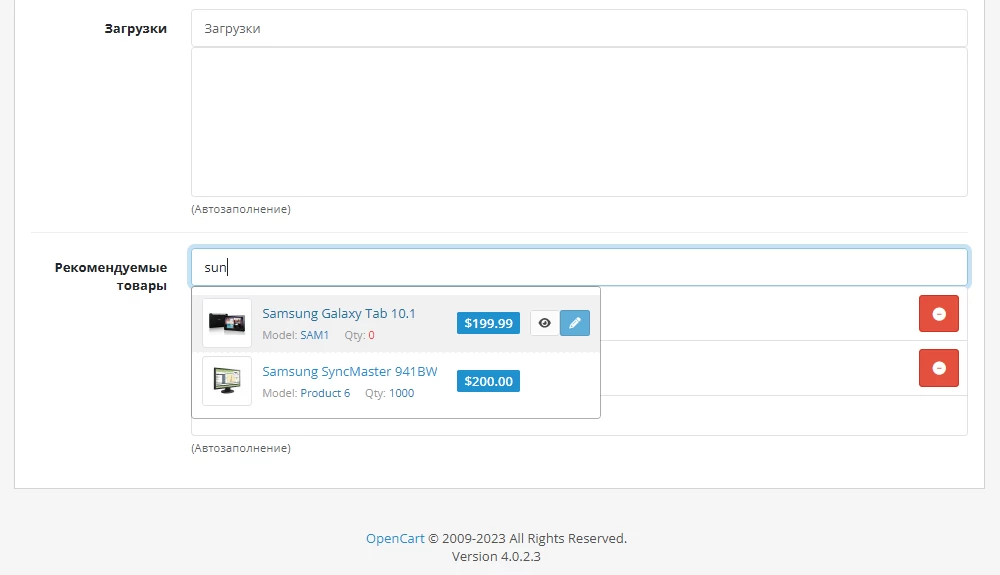
Task: Click the pencil edit icon for Samsung Galaxy Tab
Action: click(575, 323)
